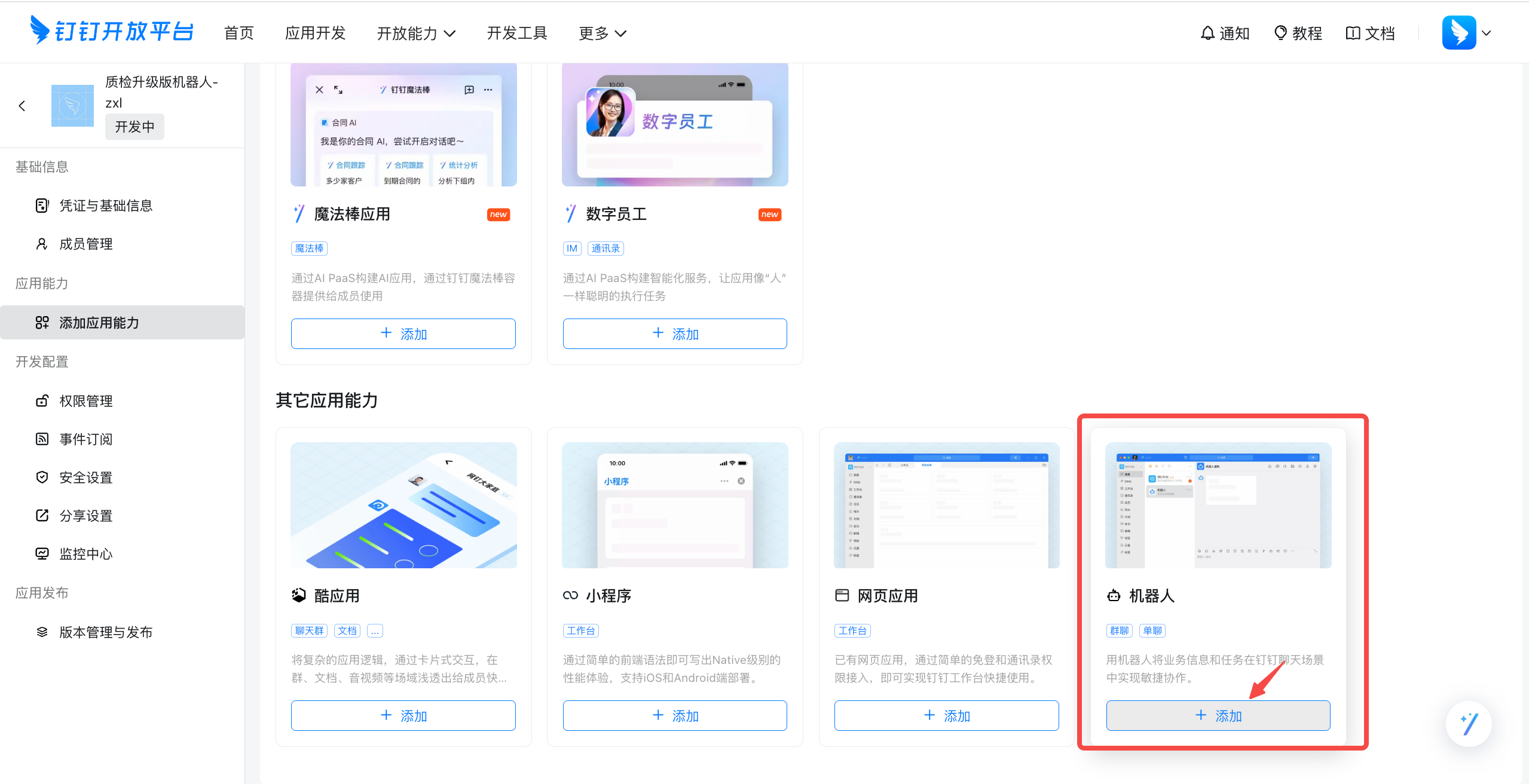Click the 网页应用 window icon

[842, 595]
